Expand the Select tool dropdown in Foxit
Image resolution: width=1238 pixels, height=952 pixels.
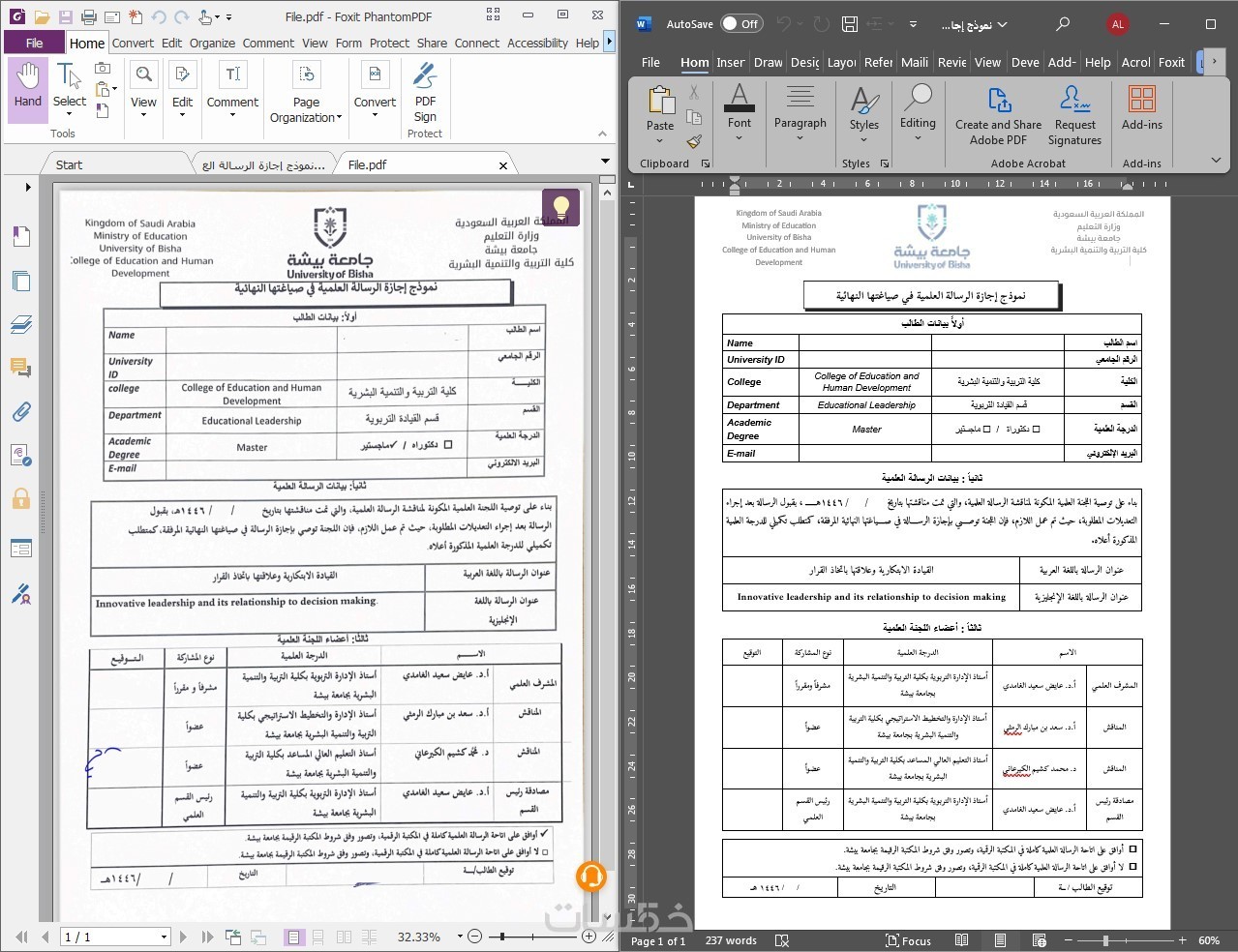click(x=69, y=115)
